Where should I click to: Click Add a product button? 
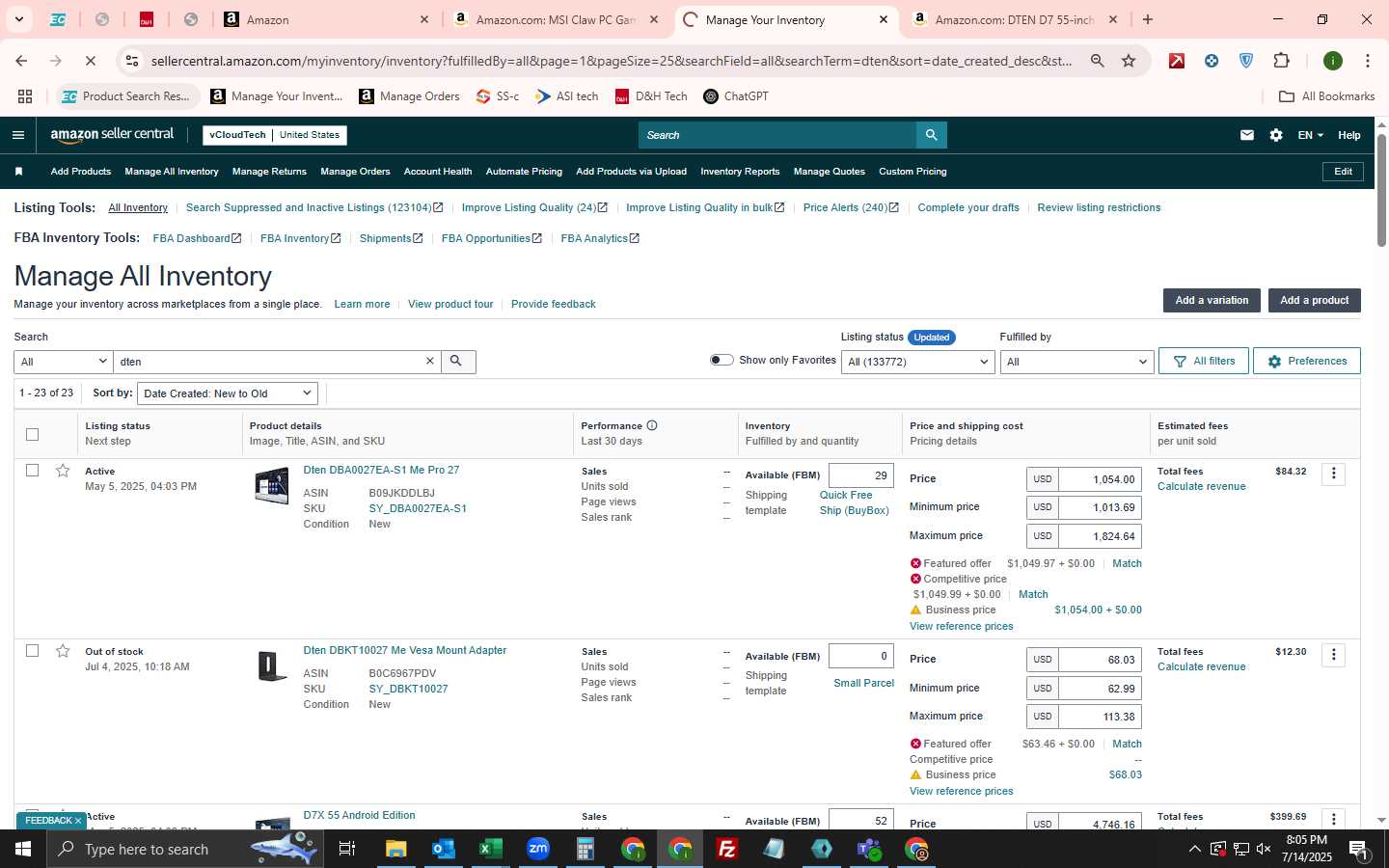pyautogui.click(x=1314, y=300)
